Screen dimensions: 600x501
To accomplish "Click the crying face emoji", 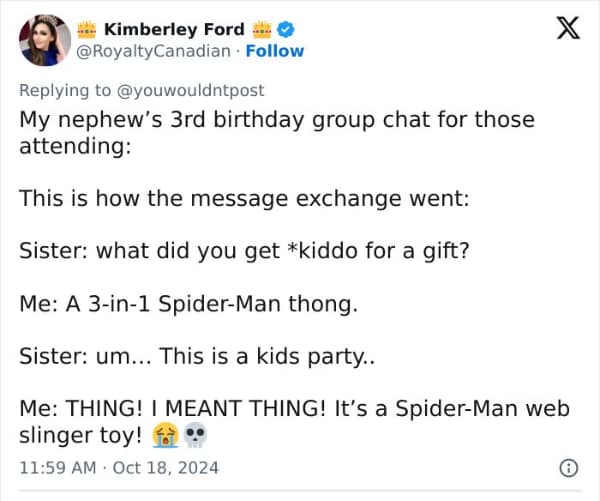I will coord(164,436).
